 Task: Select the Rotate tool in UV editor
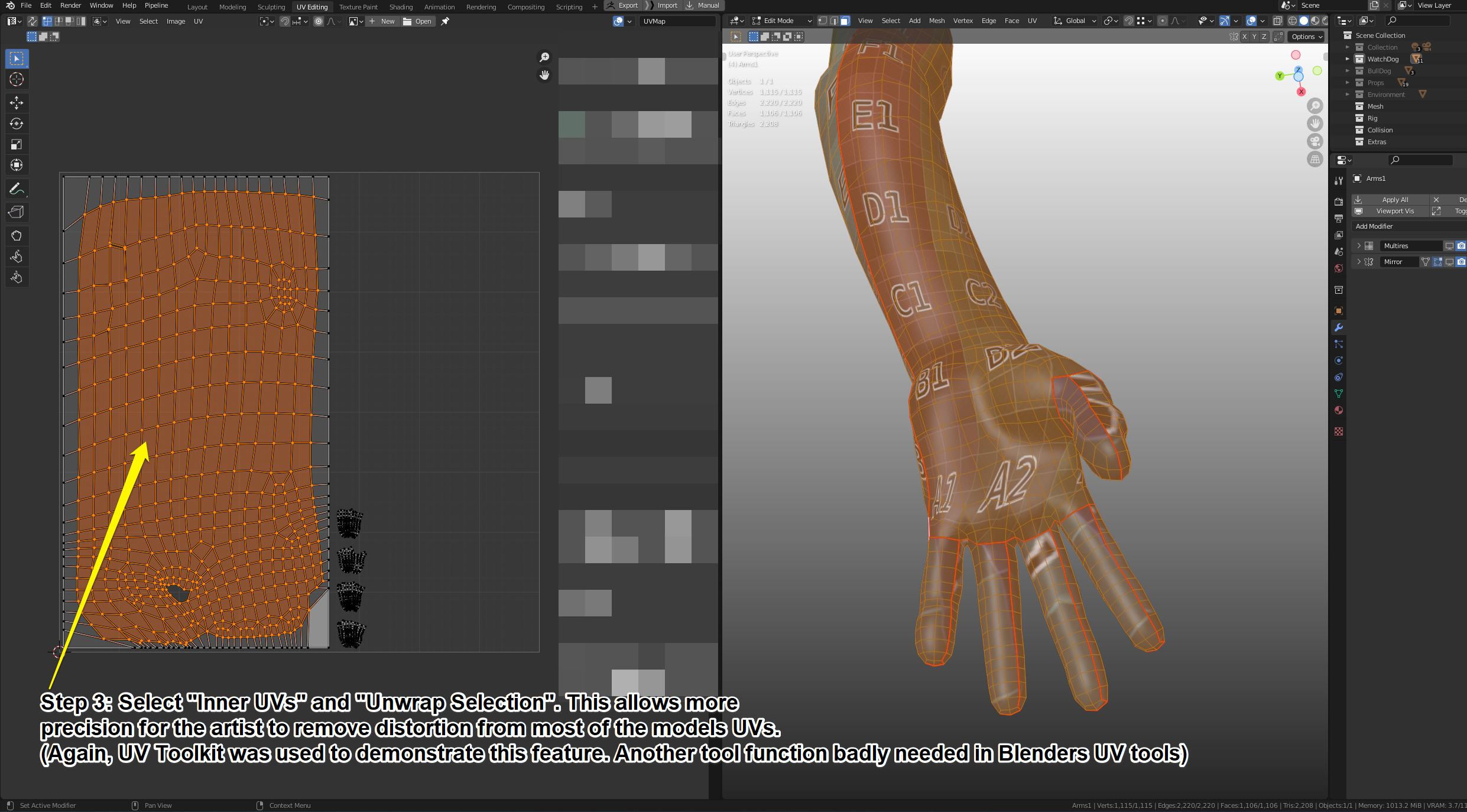[17, 124]
